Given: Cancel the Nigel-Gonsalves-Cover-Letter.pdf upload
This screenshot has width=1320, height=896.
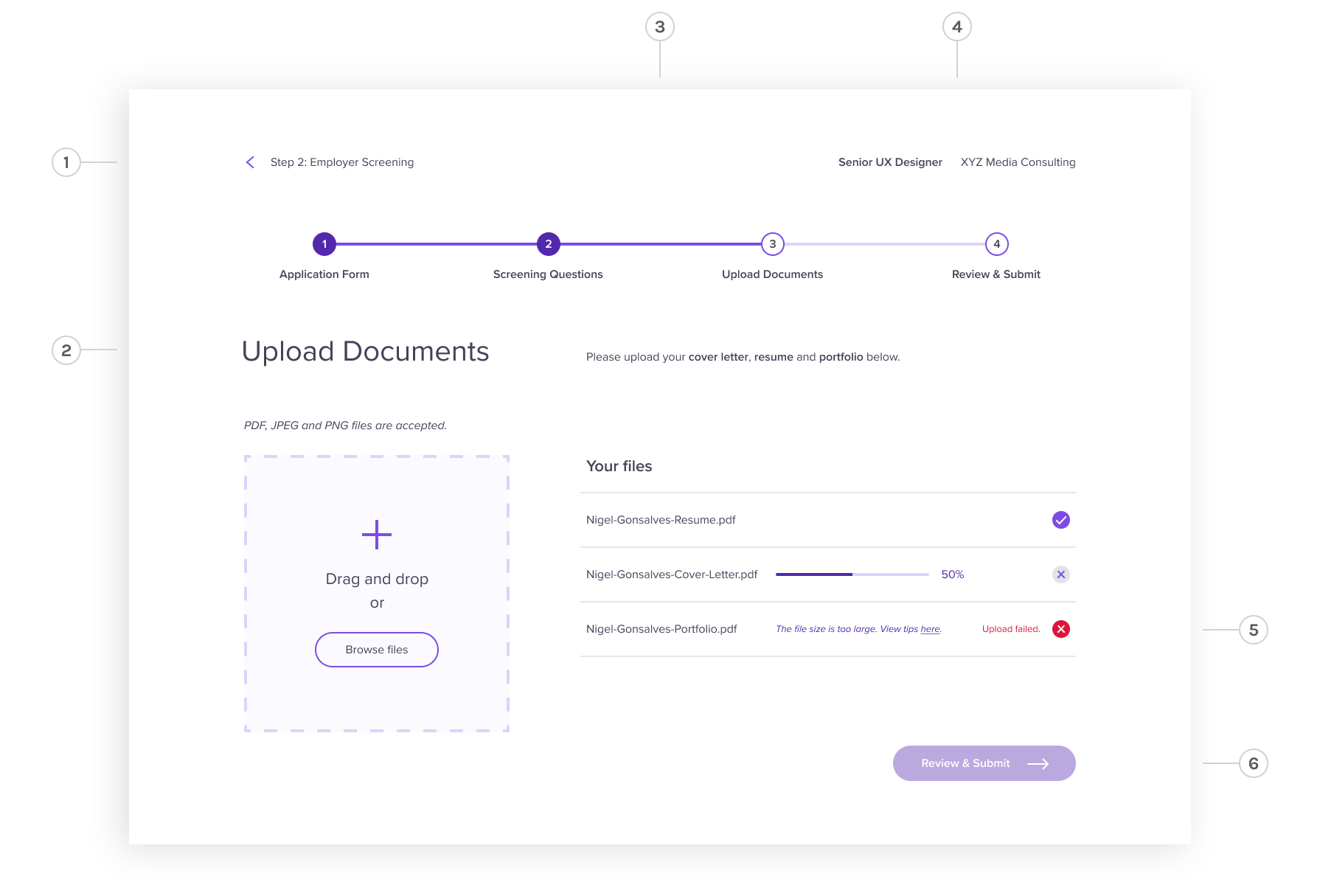Looking at the screenshot, I should (x=1060, y=574).
